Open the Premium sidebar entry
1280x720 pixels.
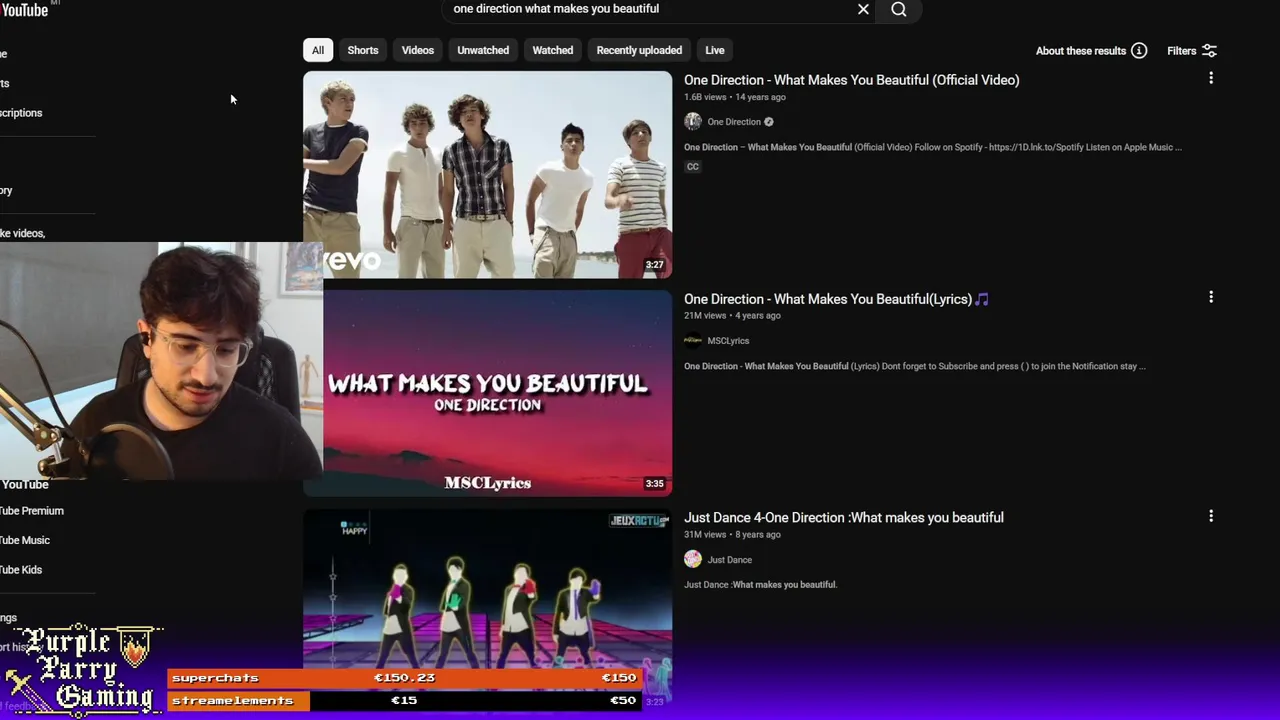click(x=32, y=511)
